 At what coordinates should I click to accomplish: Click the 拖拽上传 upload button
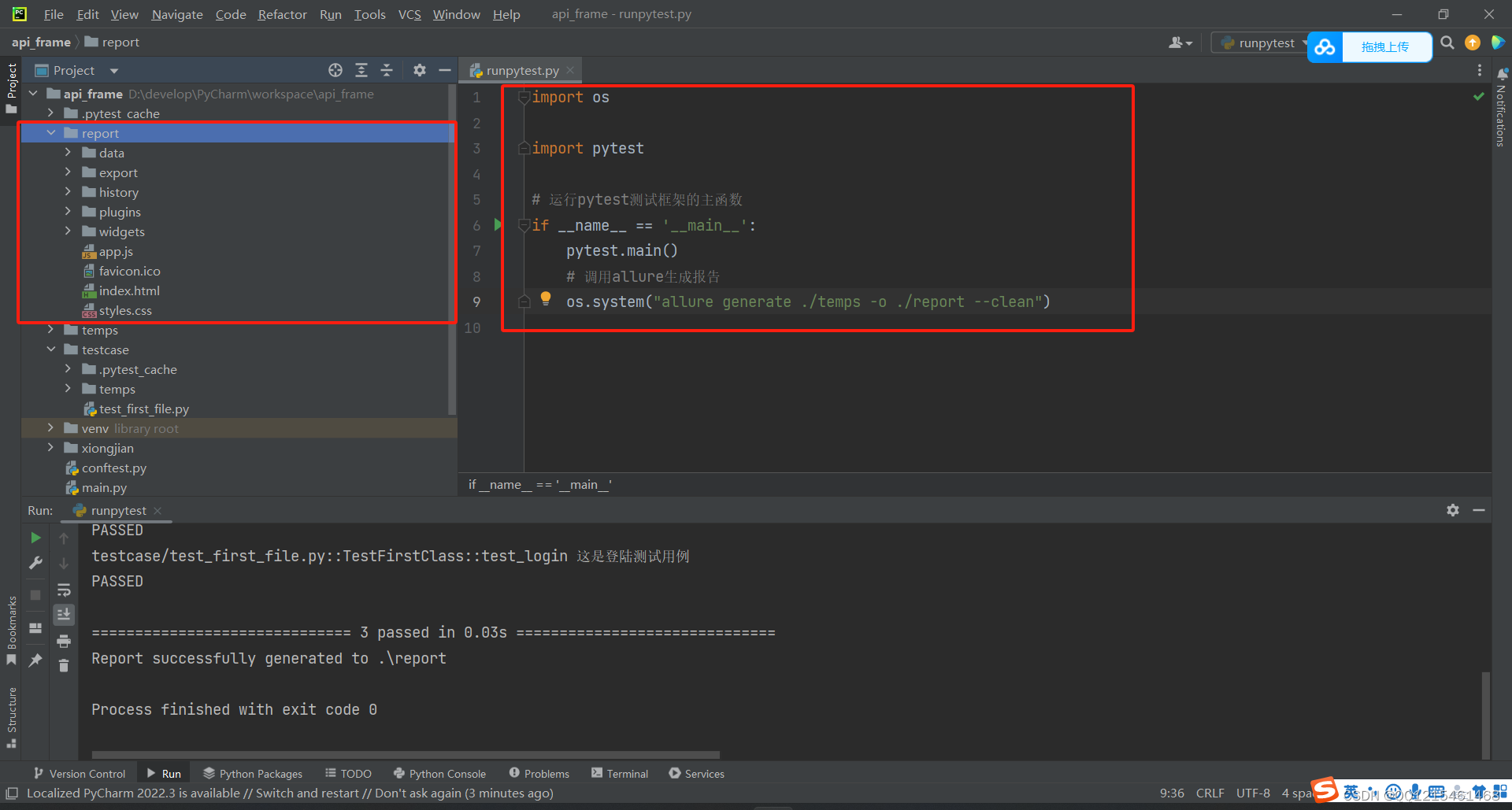point(1386,47)
